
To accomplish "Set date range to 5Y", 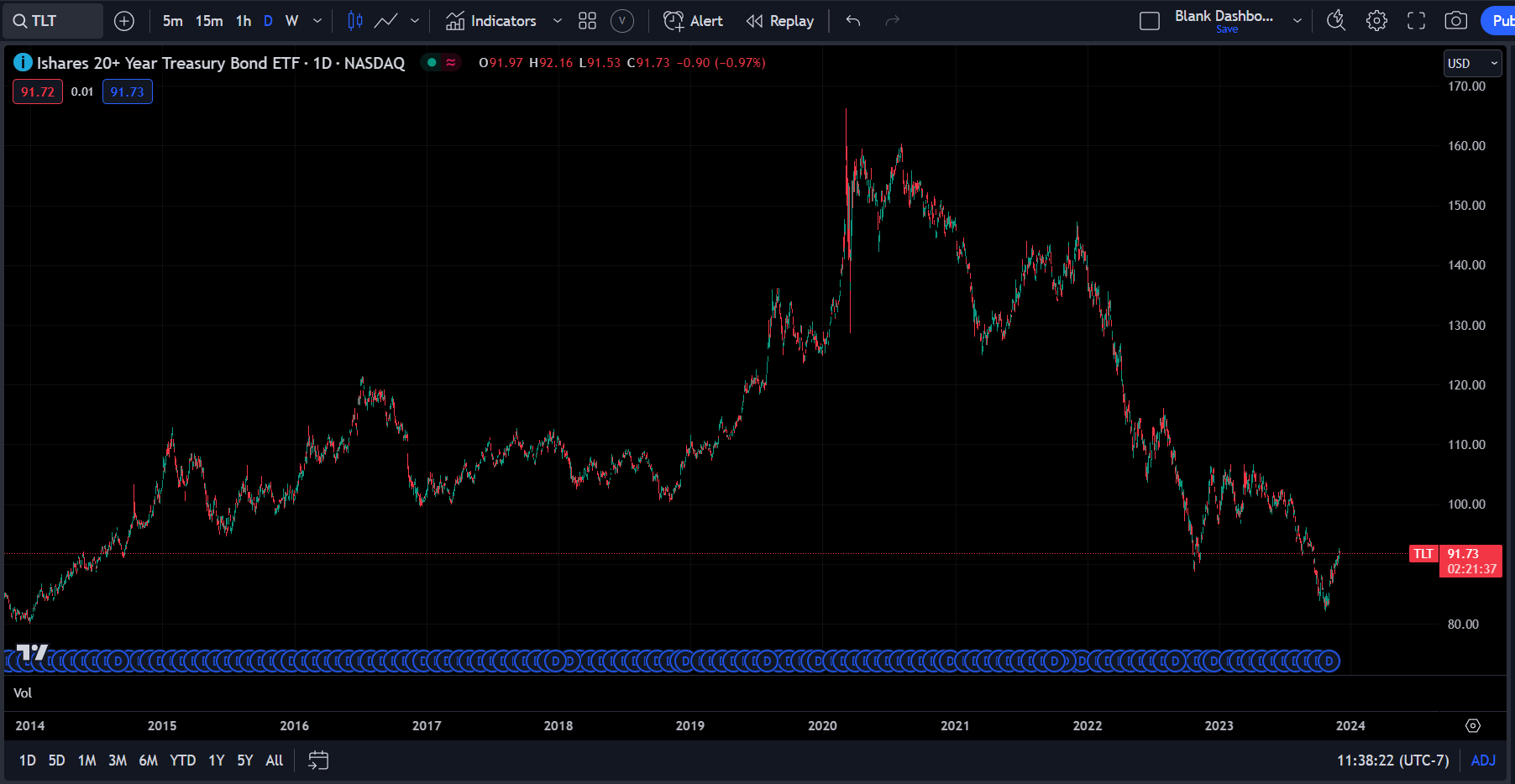I will click(245, 760).
